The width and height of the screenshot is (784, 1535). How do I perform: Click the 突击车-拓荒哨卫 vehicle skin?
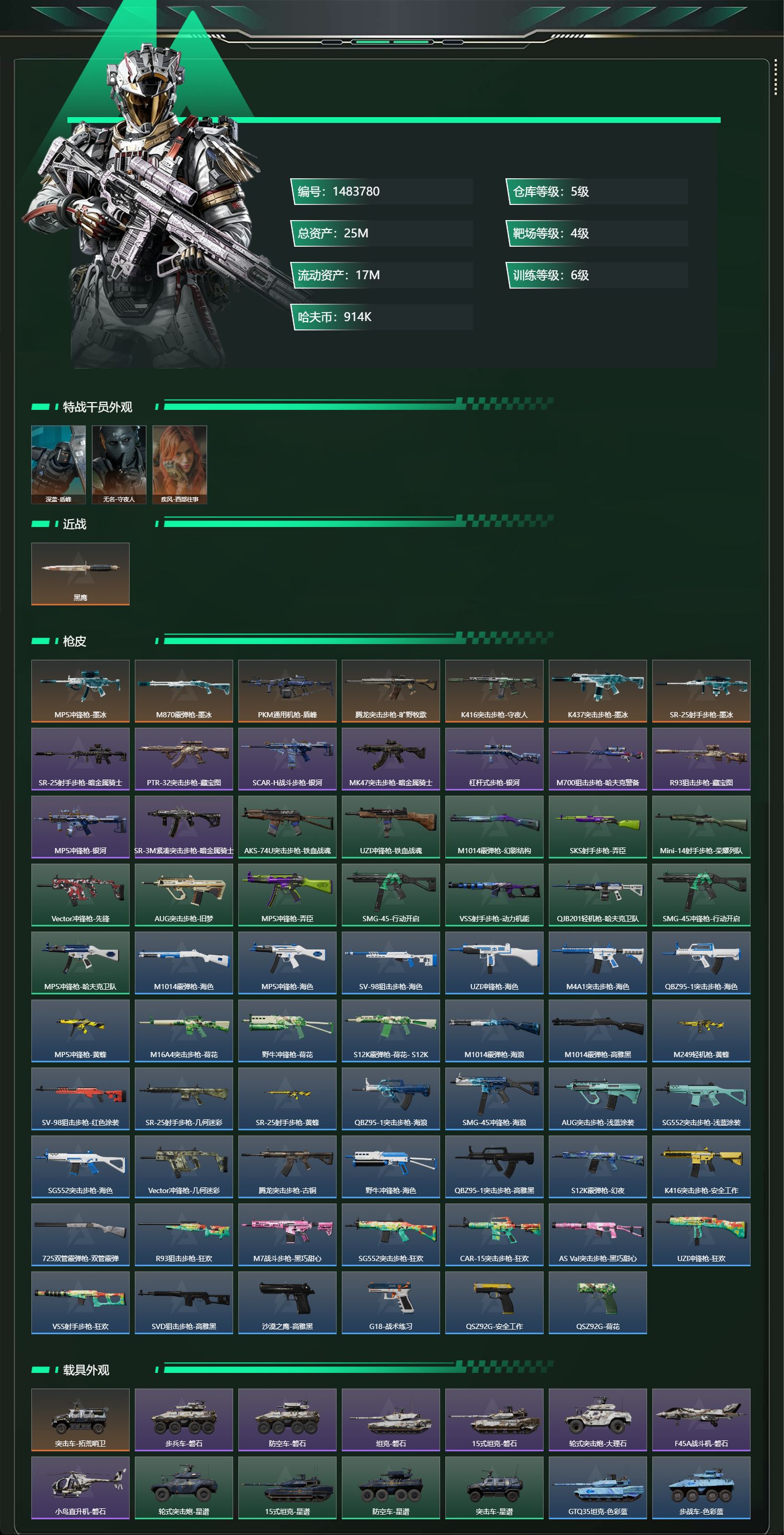point(80,1419)
